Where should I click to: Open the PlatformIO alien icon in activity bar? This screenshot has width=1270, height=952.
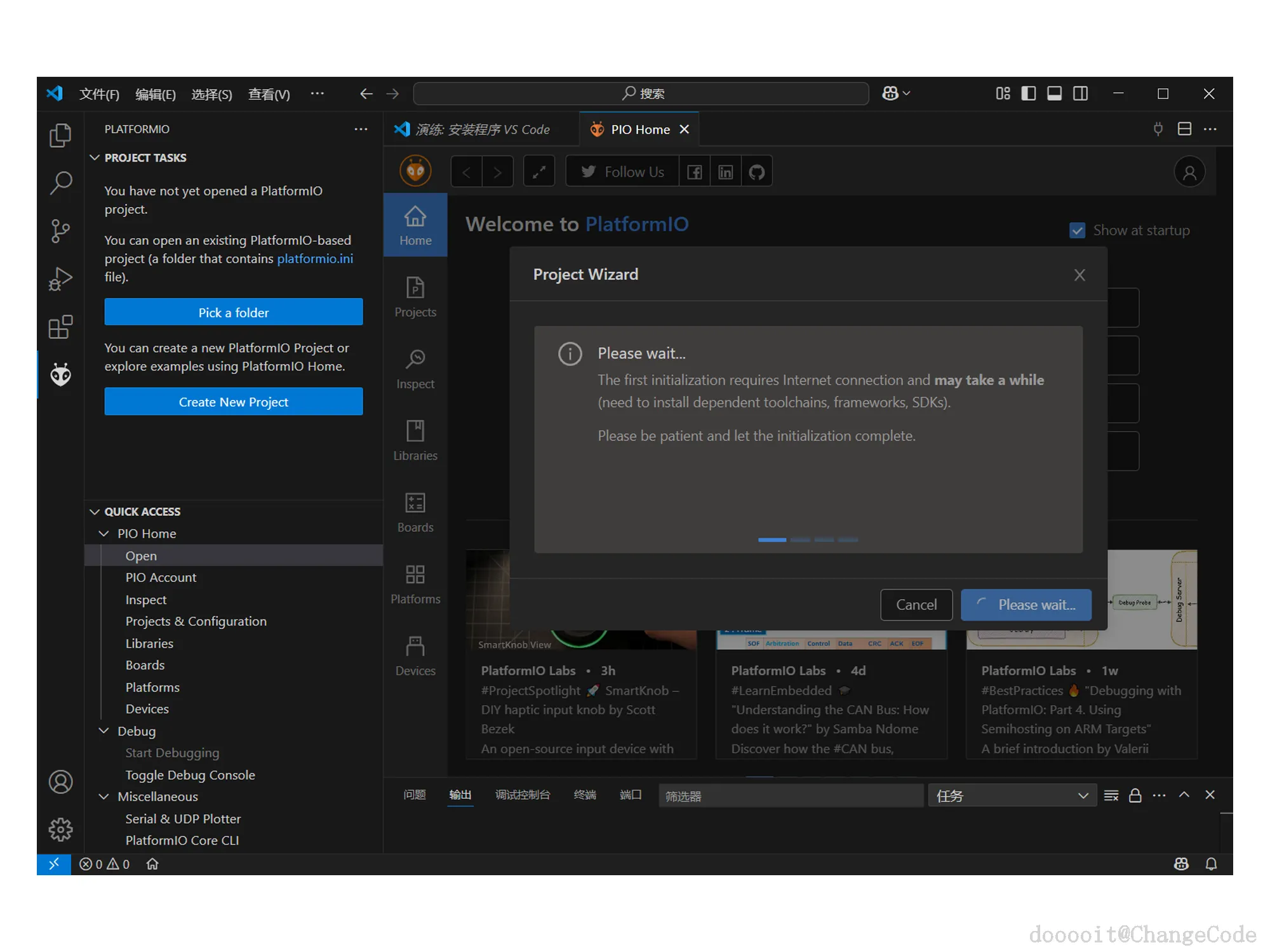[x=60, y=374]
